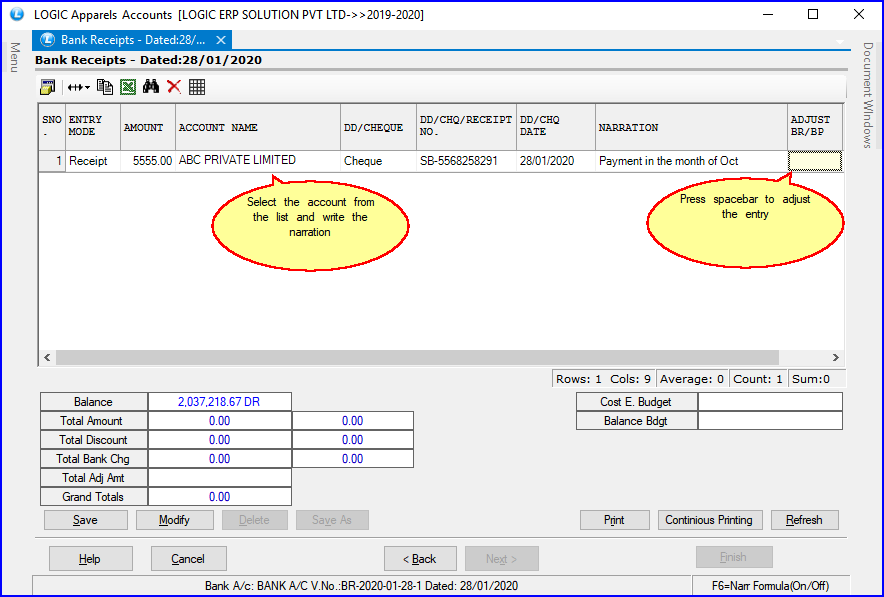Click the first Total Discount value field
The width and height of the screenshot is (884, 597).
coord(219,440)
